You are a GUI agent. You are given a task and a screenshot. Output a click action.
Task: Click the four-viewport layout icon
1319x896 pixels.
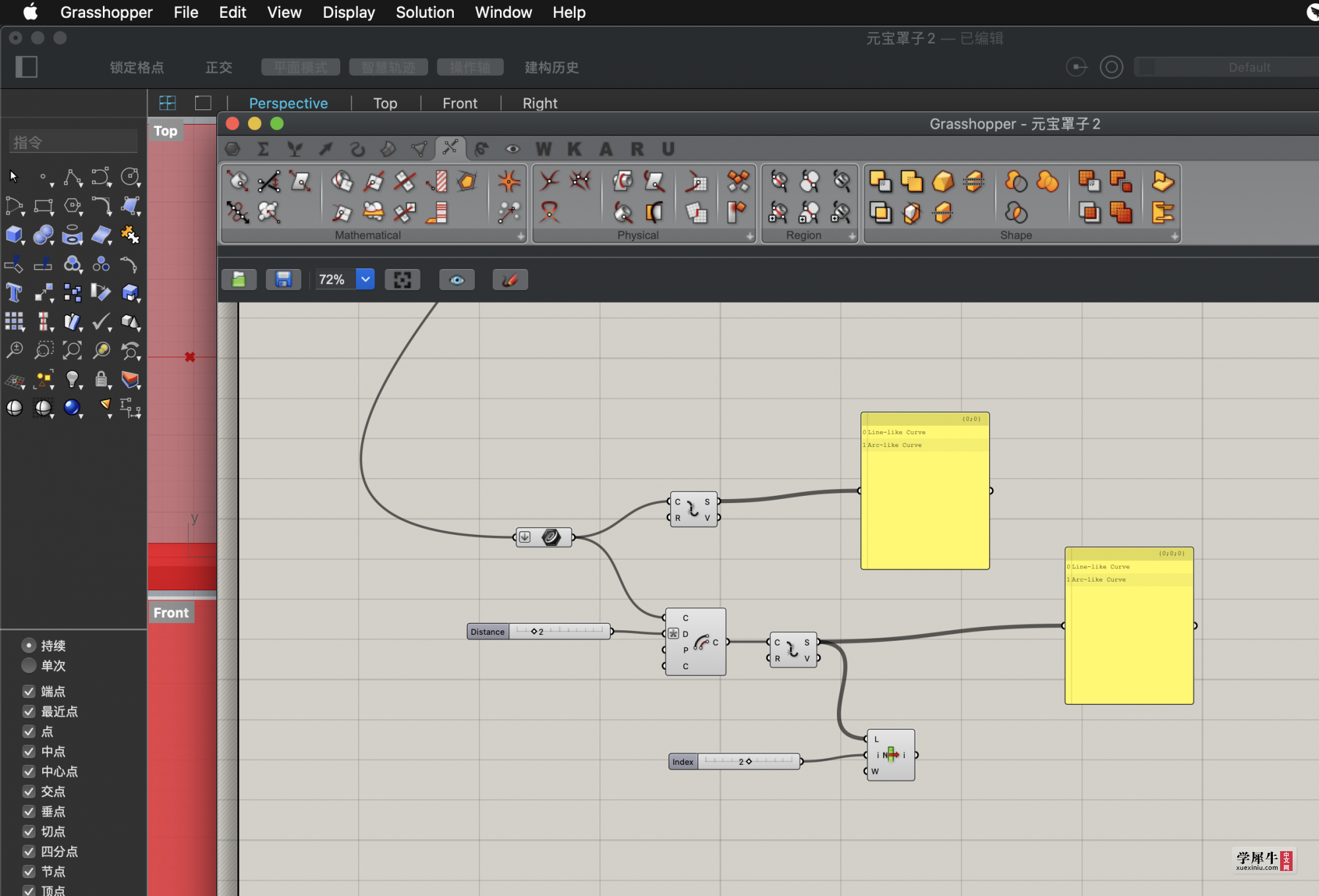point(168,103)
